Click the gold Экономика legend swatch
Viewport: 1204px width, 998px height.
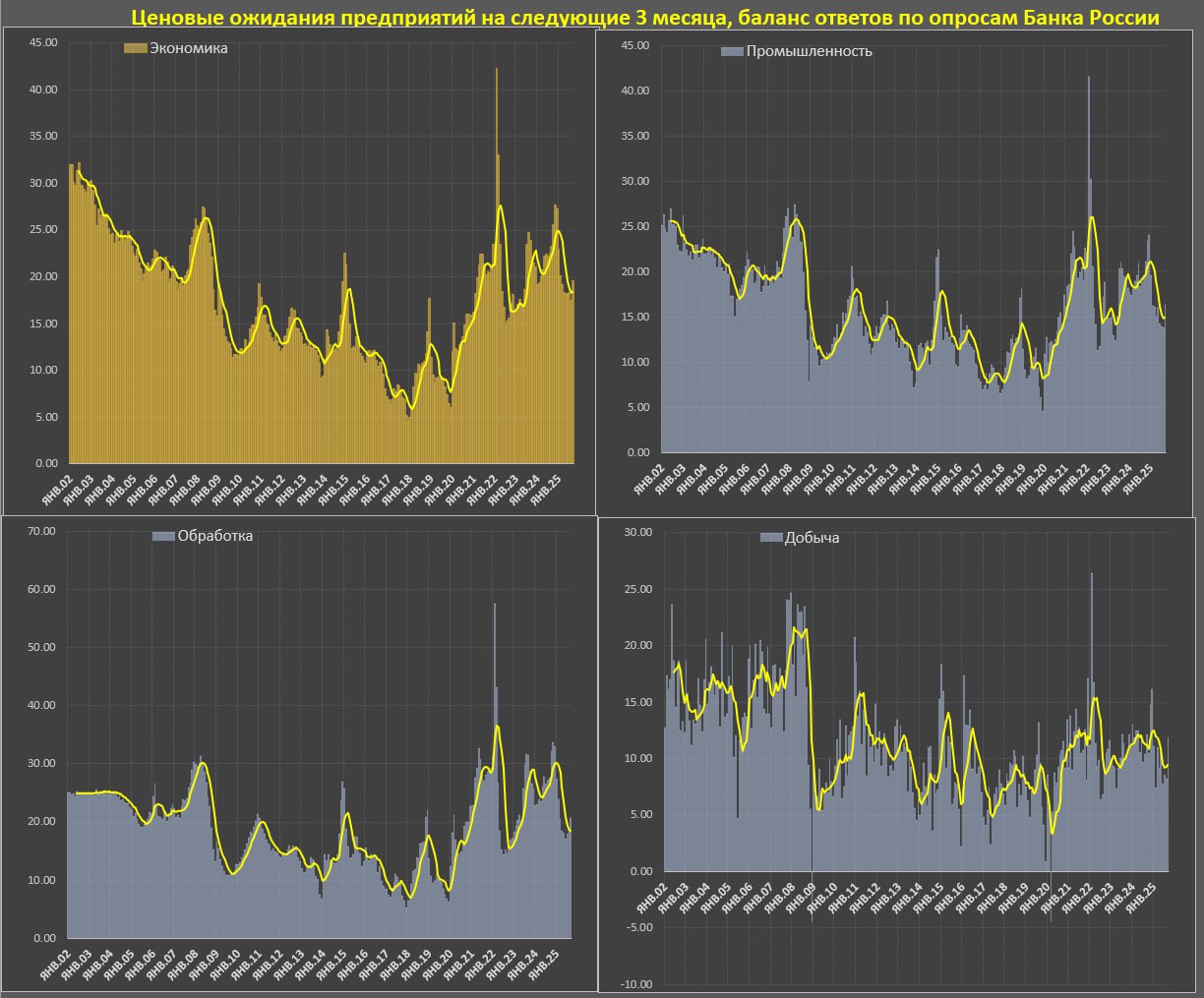pos(135,48)
